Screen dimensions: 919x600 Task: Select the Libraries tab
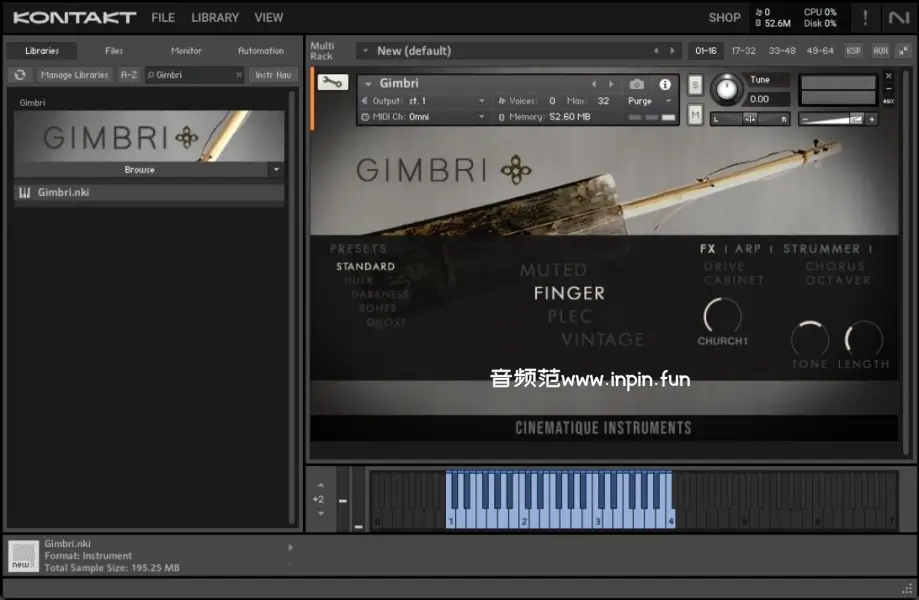tap(42, 51)
